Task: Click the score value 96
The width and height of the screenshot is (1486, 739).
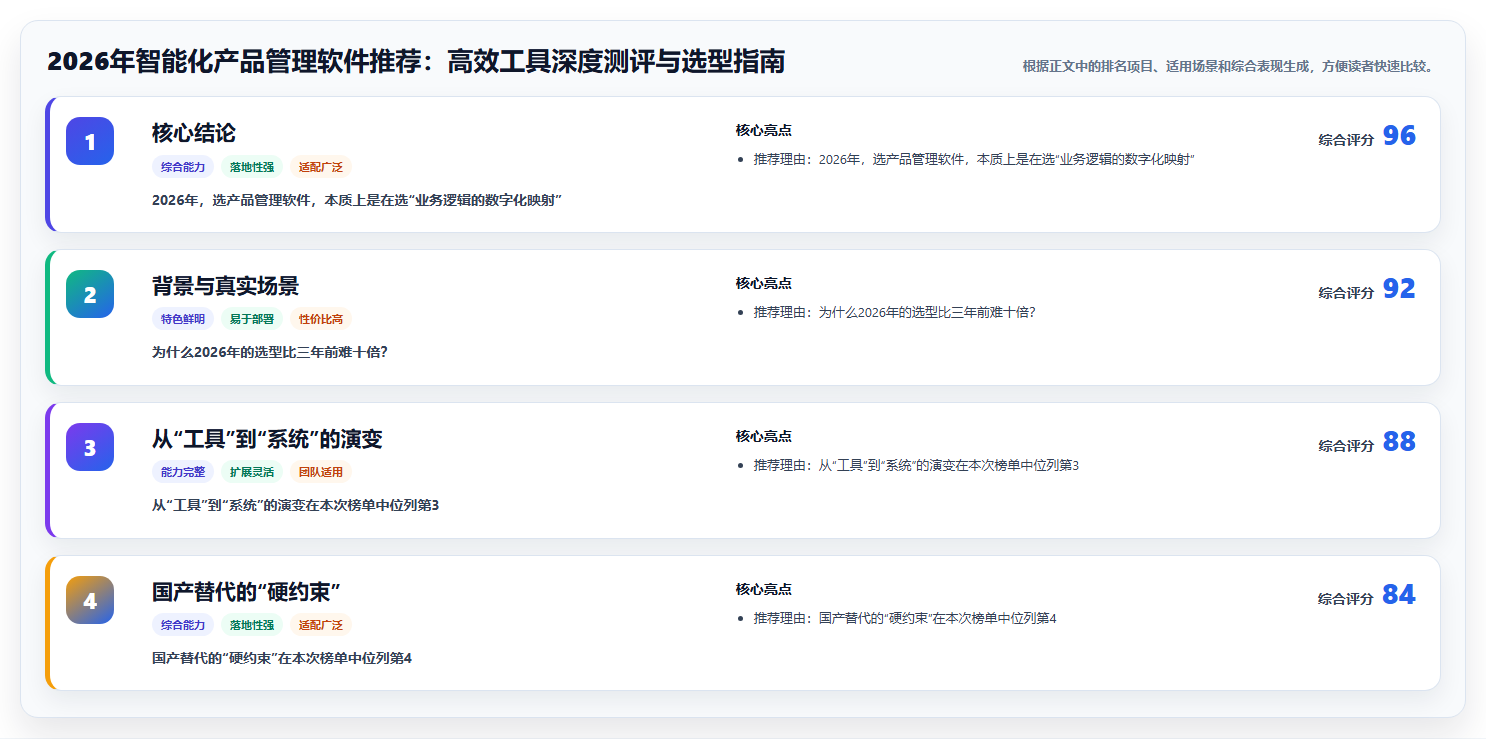Action: 1399,136
